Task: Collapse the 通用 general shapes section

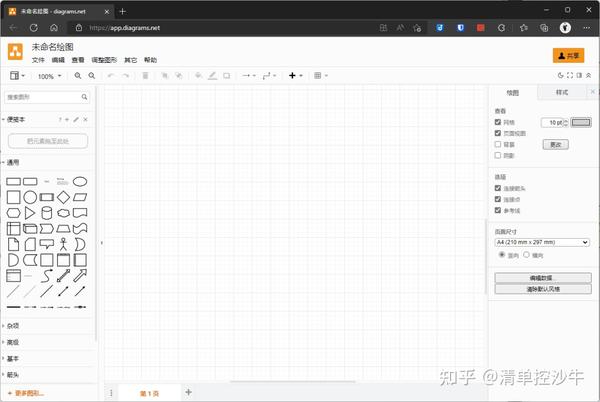Action: (11, 163)
